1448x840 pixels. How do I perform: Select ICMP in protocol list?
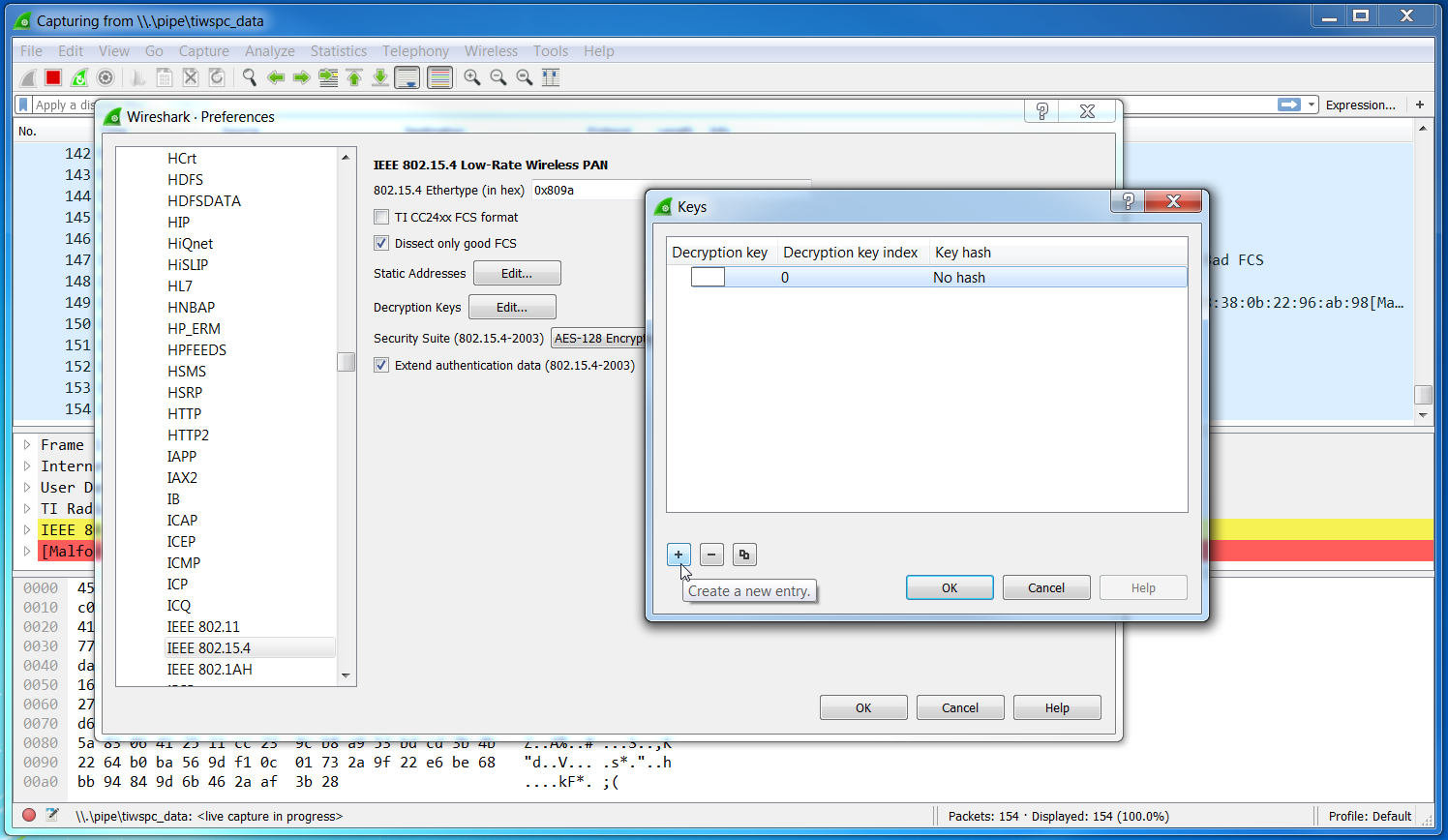click(x=184, y=563)
